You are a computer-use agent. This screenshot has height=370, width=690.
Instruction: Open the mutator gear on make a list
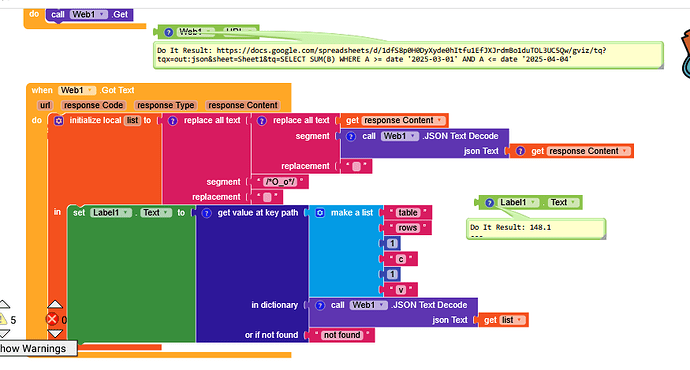(x=320, y=213)
